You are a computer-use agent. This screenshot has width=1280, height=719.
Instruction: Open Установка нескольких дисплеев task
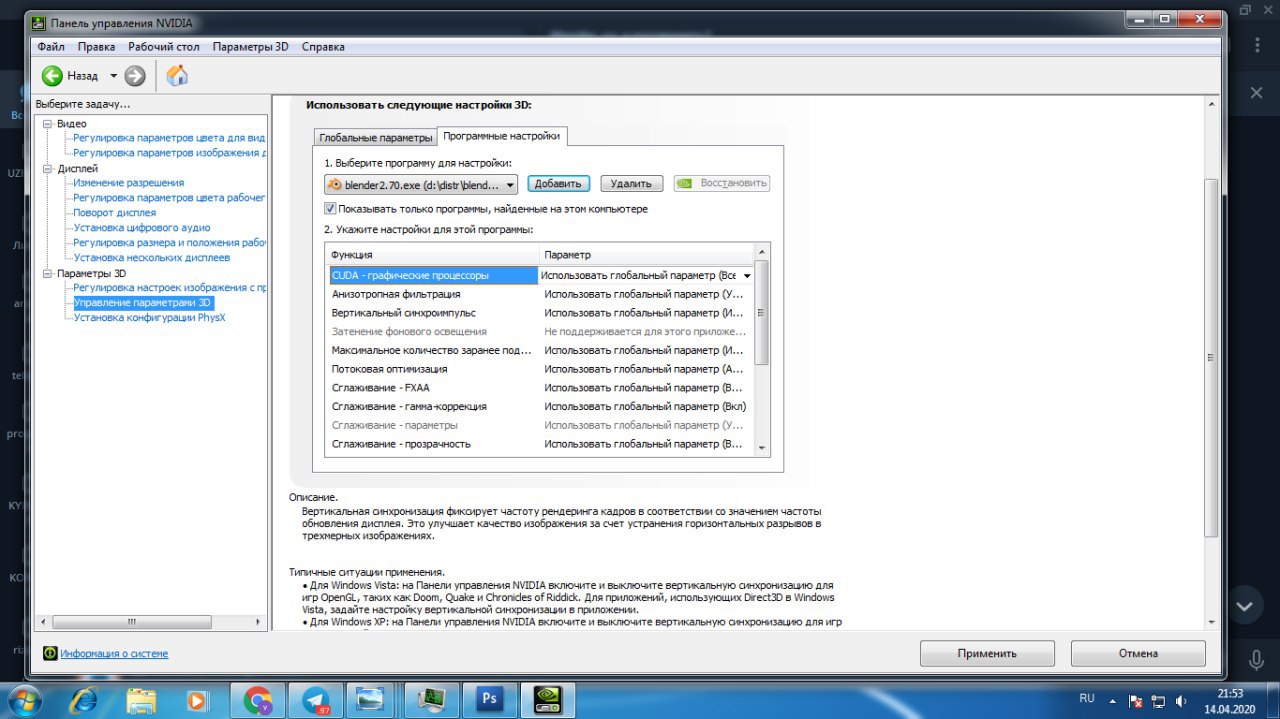coord(151,258)
